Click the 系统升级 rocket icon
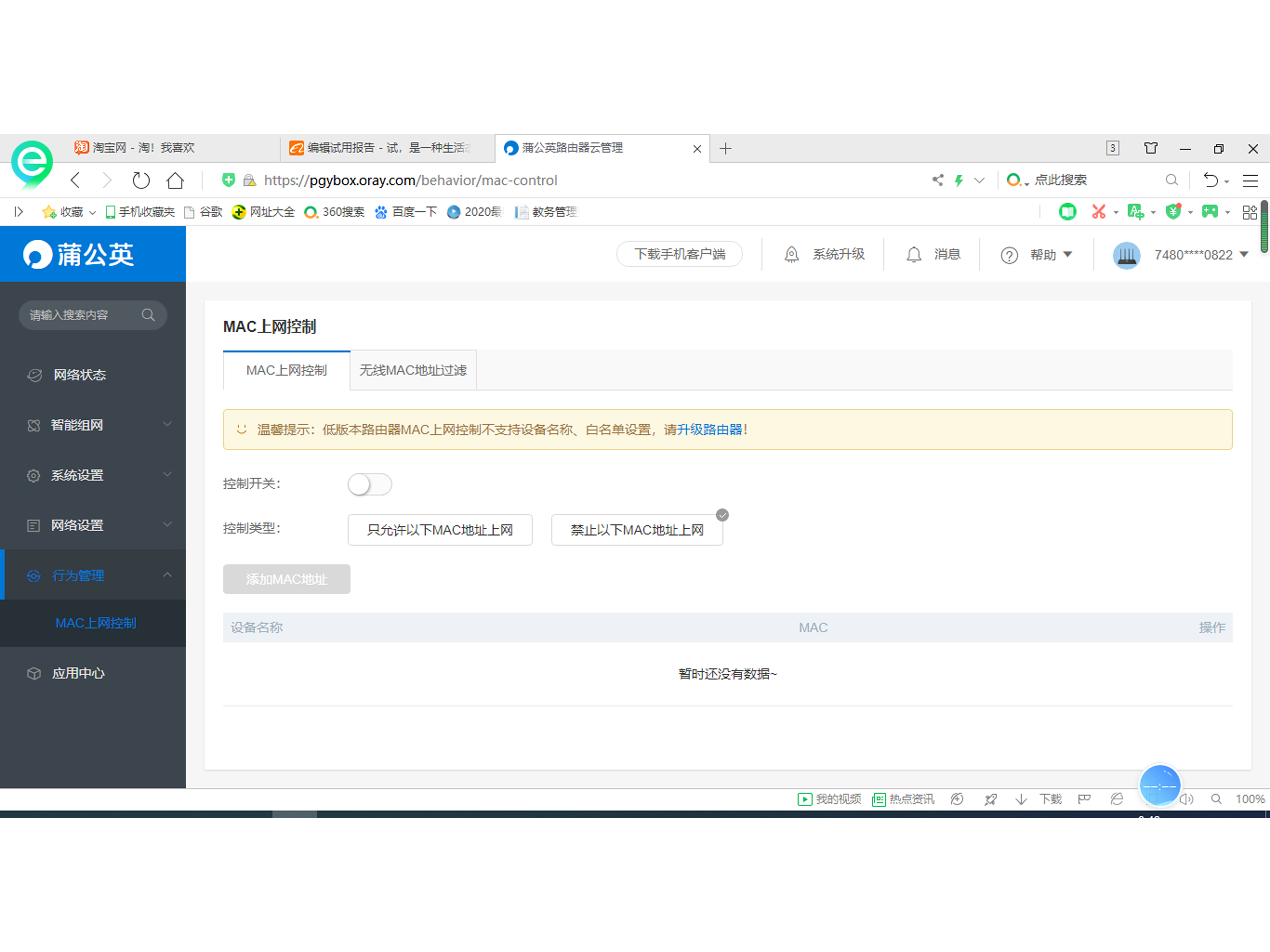Screen dimensions: 1270x952 [x=791, y=254]
